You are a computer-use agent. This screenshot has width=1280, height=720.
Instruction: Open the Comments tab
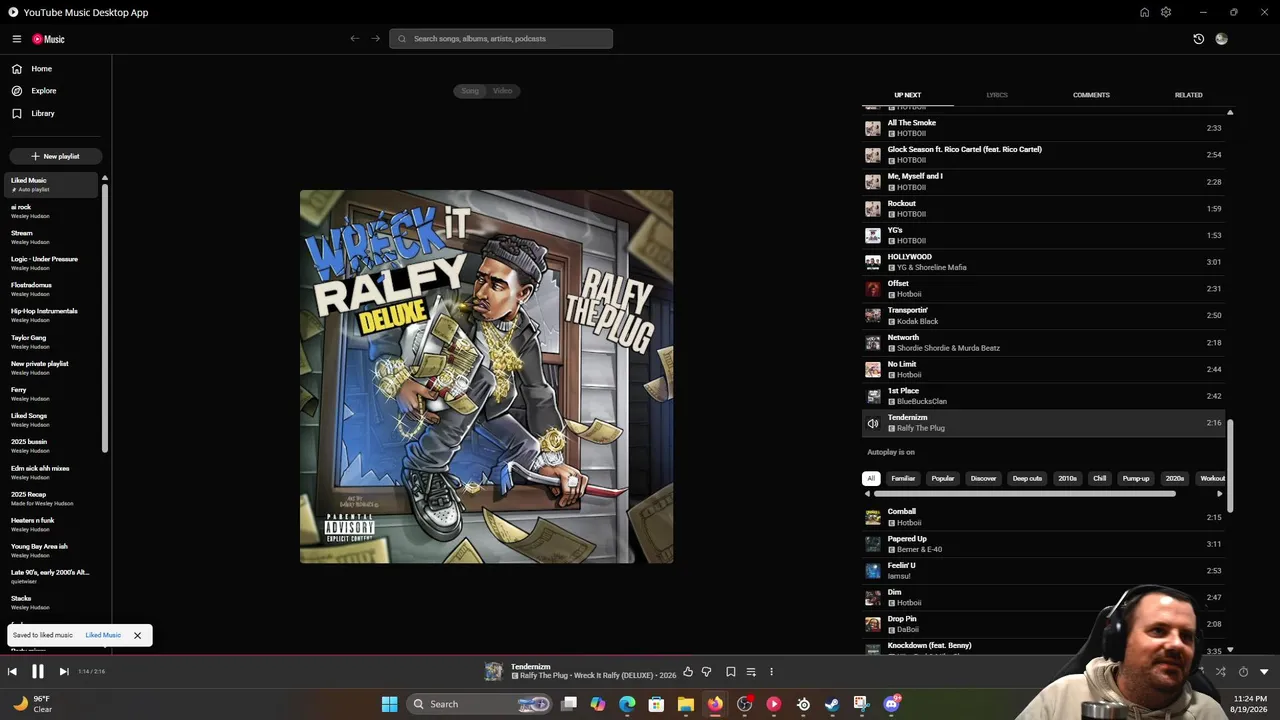[x=1091, y=95]
